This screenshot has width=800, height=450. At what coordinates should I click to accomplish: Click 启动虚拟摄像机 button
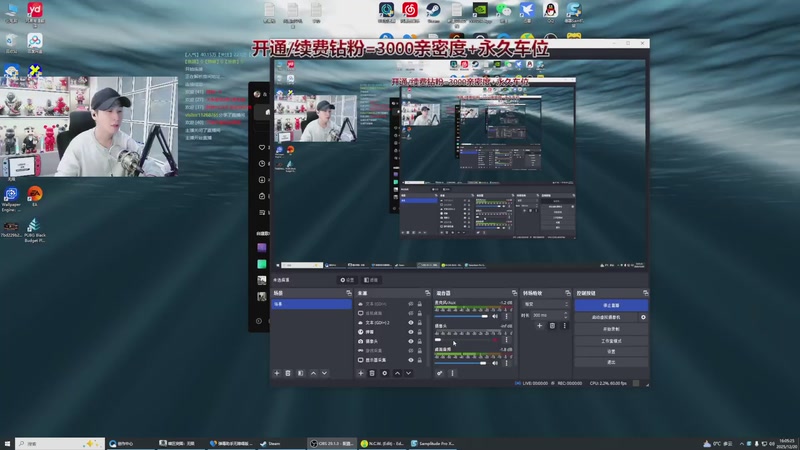pos(606,317)
